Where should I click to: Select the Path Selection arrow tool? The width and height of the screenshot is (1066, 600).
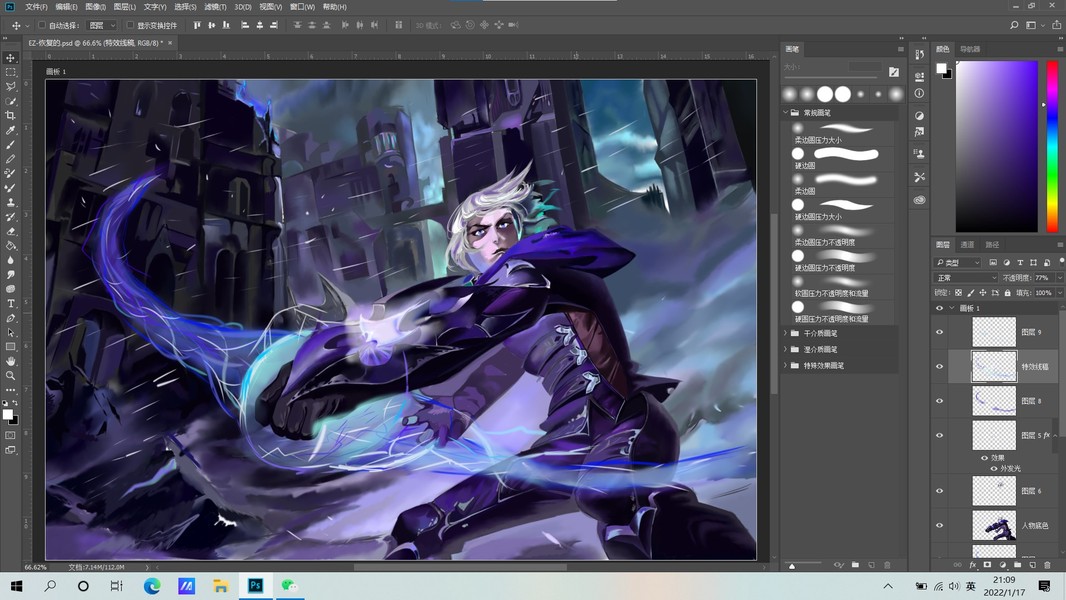coord(10,332)
